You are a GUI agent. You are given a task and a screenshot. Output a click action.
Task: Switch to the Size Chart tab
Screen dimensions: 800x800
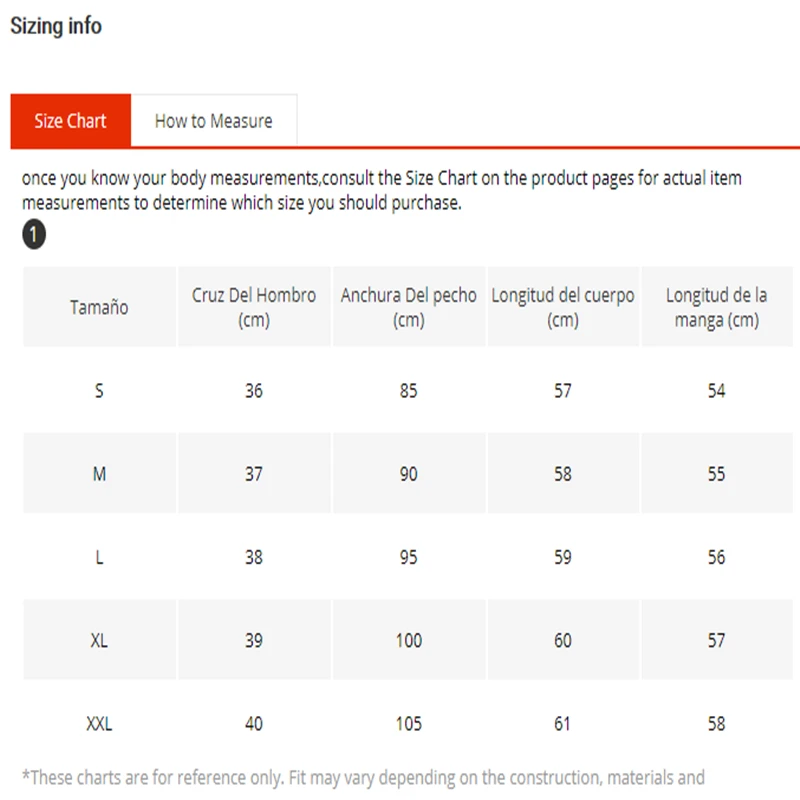[x=70, y=121]
